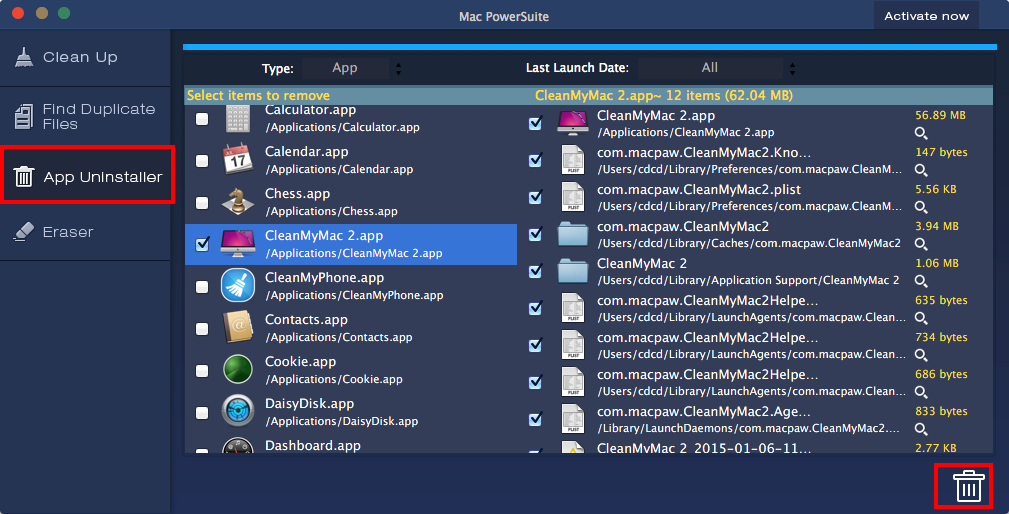The width and height of the screenshot is (1009, 514).
Task: Click the Find Duplicate Files documents icon
Action: pyautogui.click(x=24, y=116)
